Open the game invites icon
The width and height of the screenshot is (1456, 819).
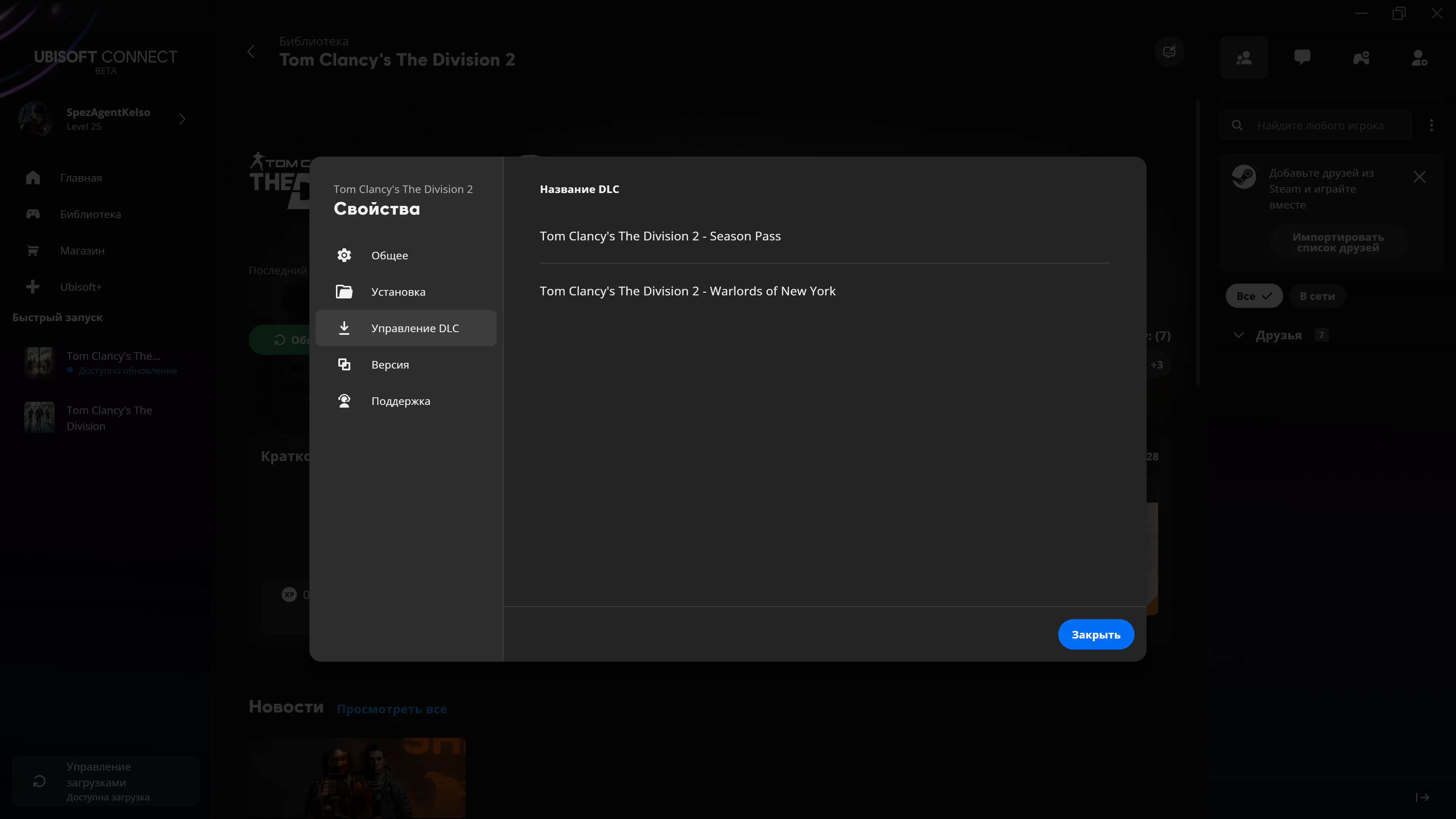click(x=1361, y=58)
